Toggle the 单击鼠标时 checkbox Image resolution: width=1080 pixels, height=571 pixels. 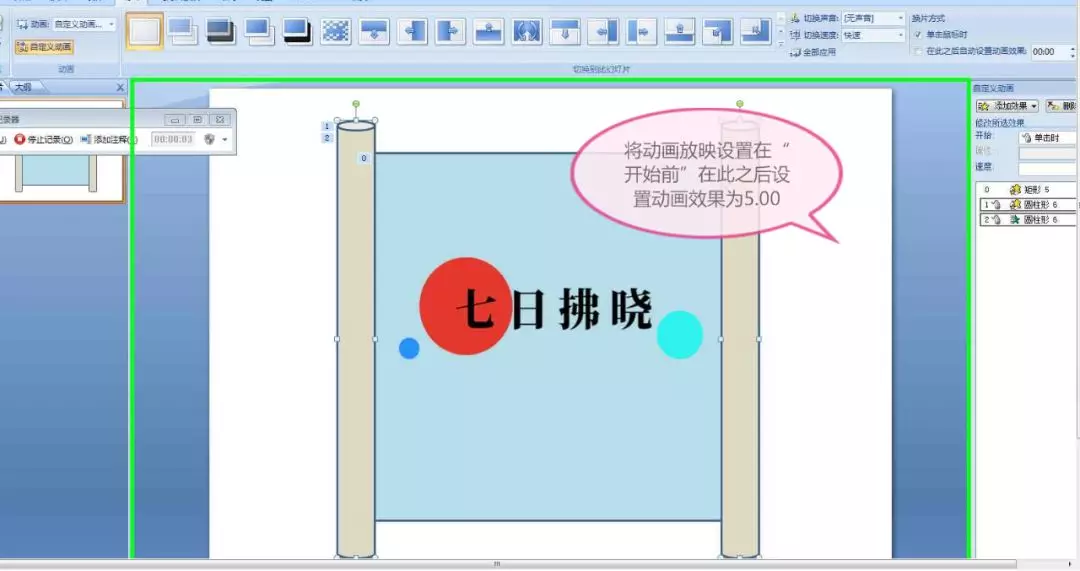(x=917, y=34)
